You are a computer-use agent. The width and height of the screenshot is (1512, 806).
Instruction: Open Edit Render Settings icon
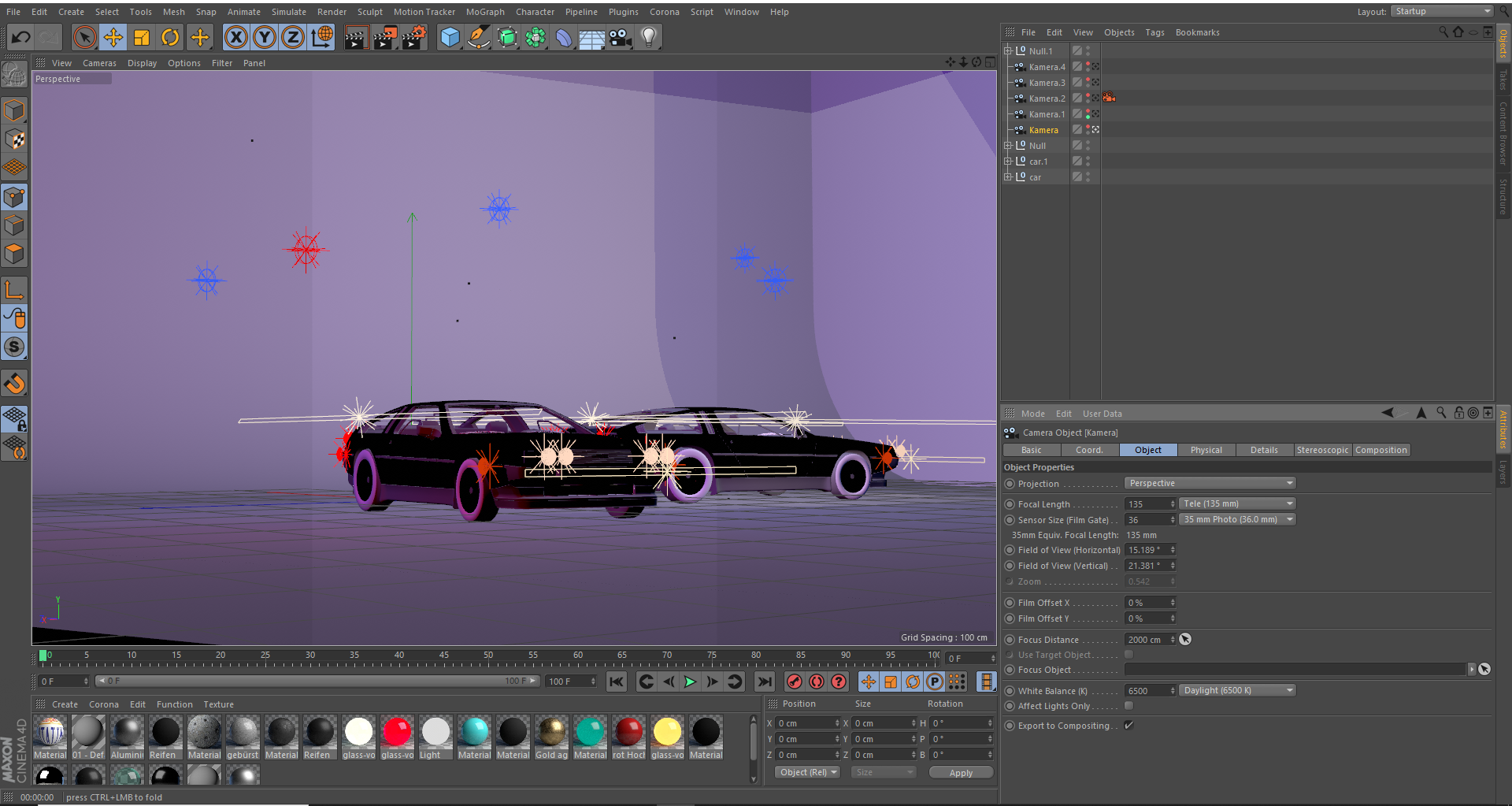point(413,37)
